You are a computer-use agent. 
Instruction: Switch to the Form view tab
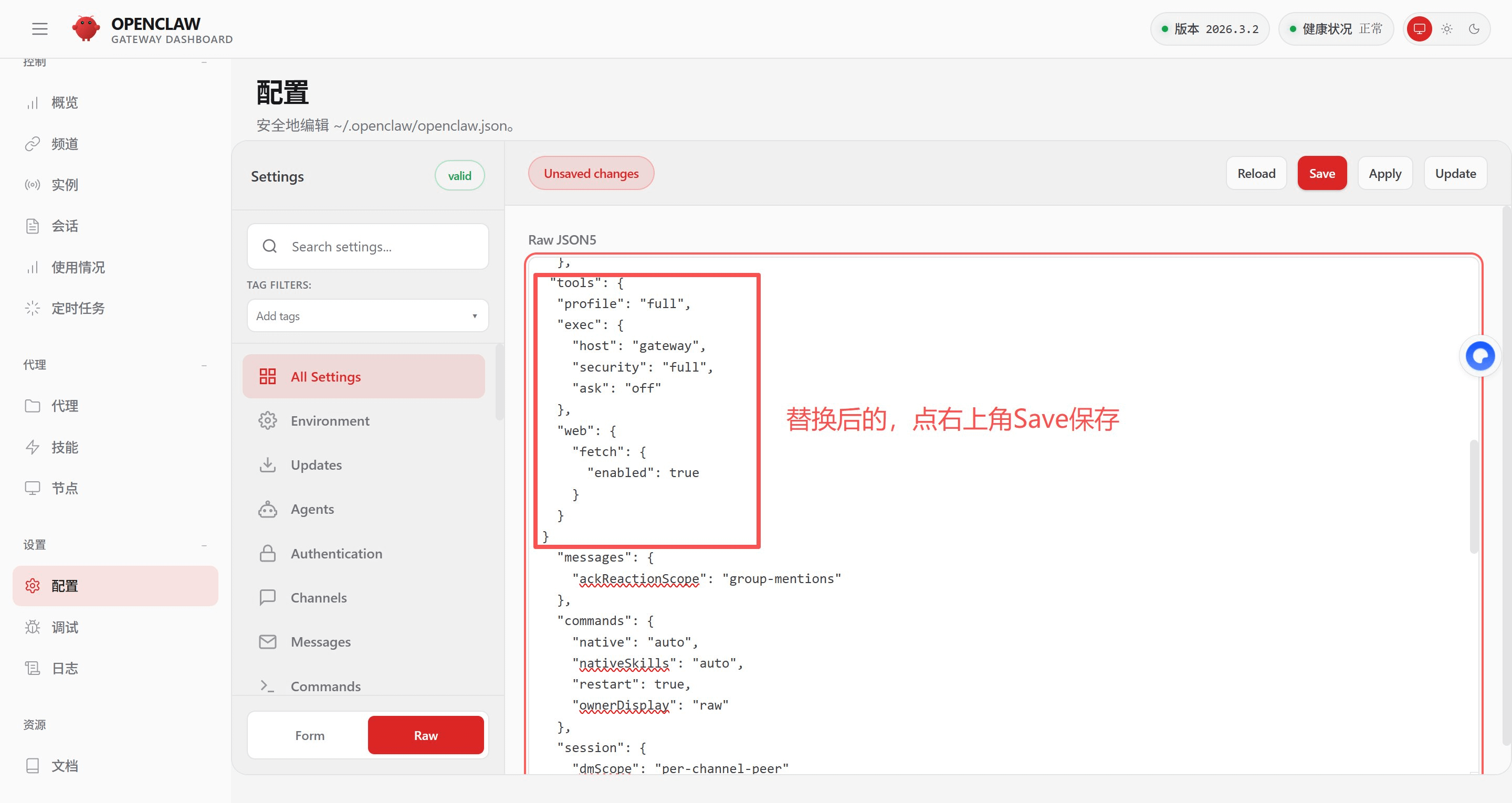[x=309, y=735]
